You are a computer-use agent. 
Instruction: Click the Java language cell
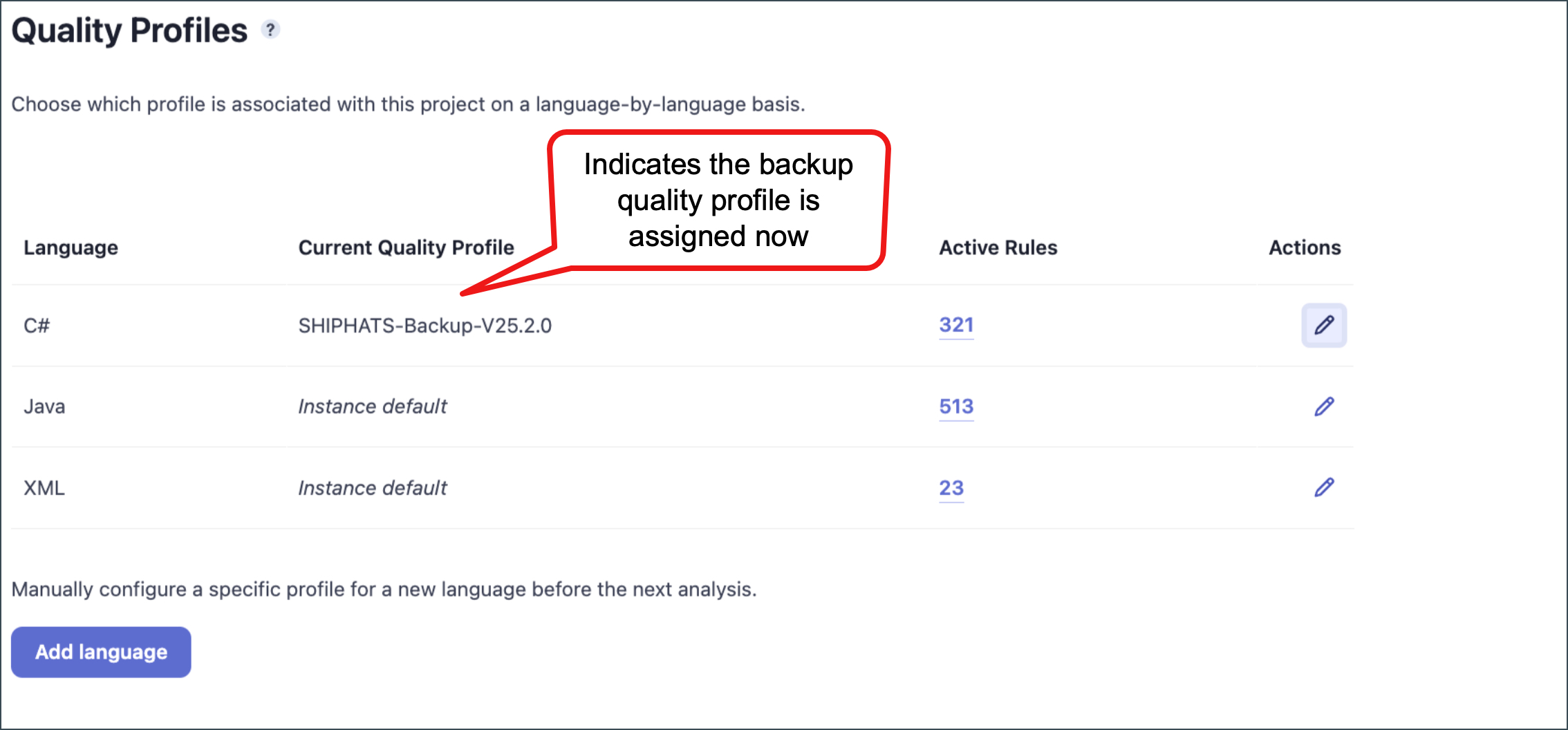(x=44, y=406)
